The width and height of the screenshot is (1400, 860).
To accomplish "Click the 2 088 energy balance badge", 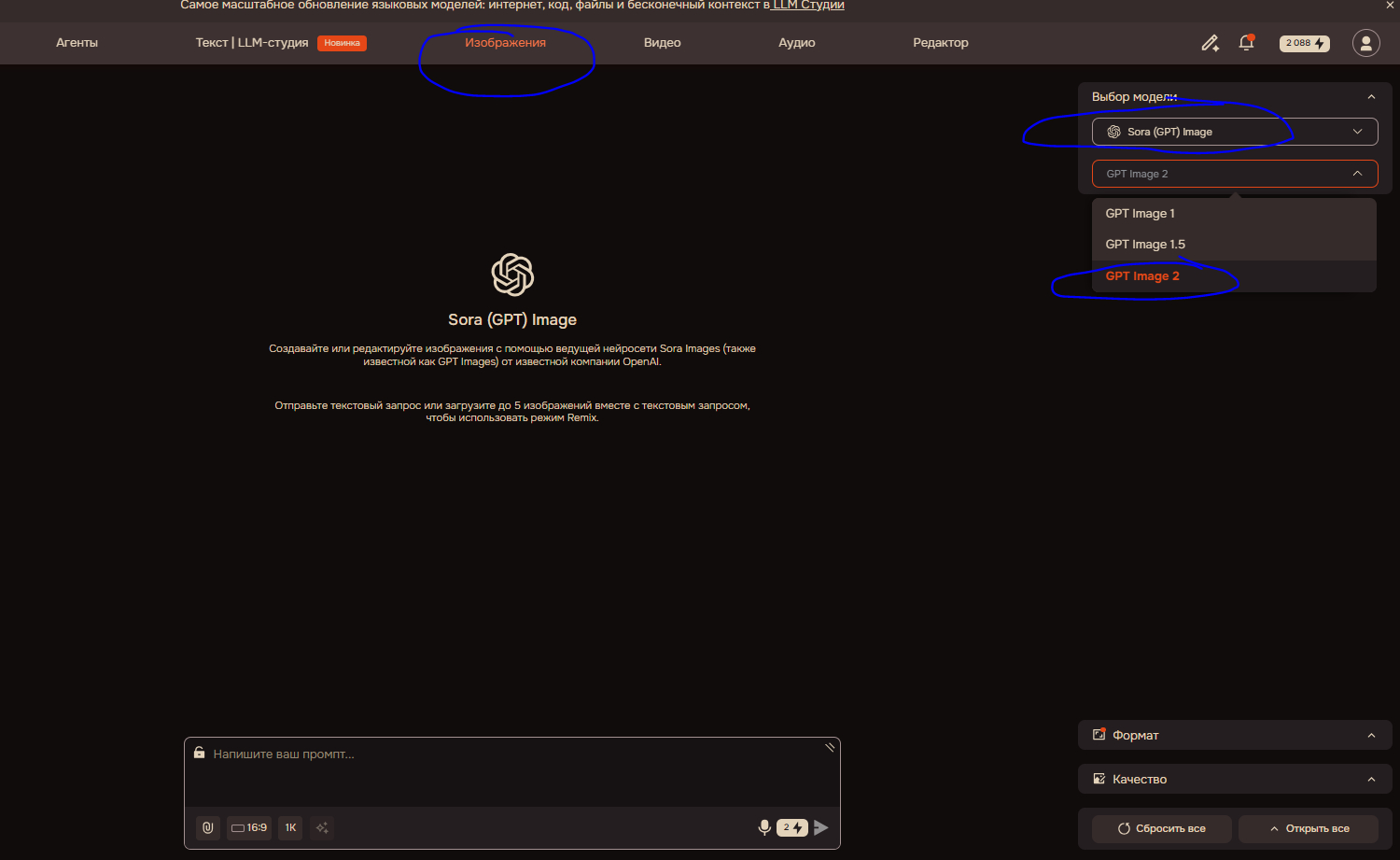I will [x=1305, y=43].
